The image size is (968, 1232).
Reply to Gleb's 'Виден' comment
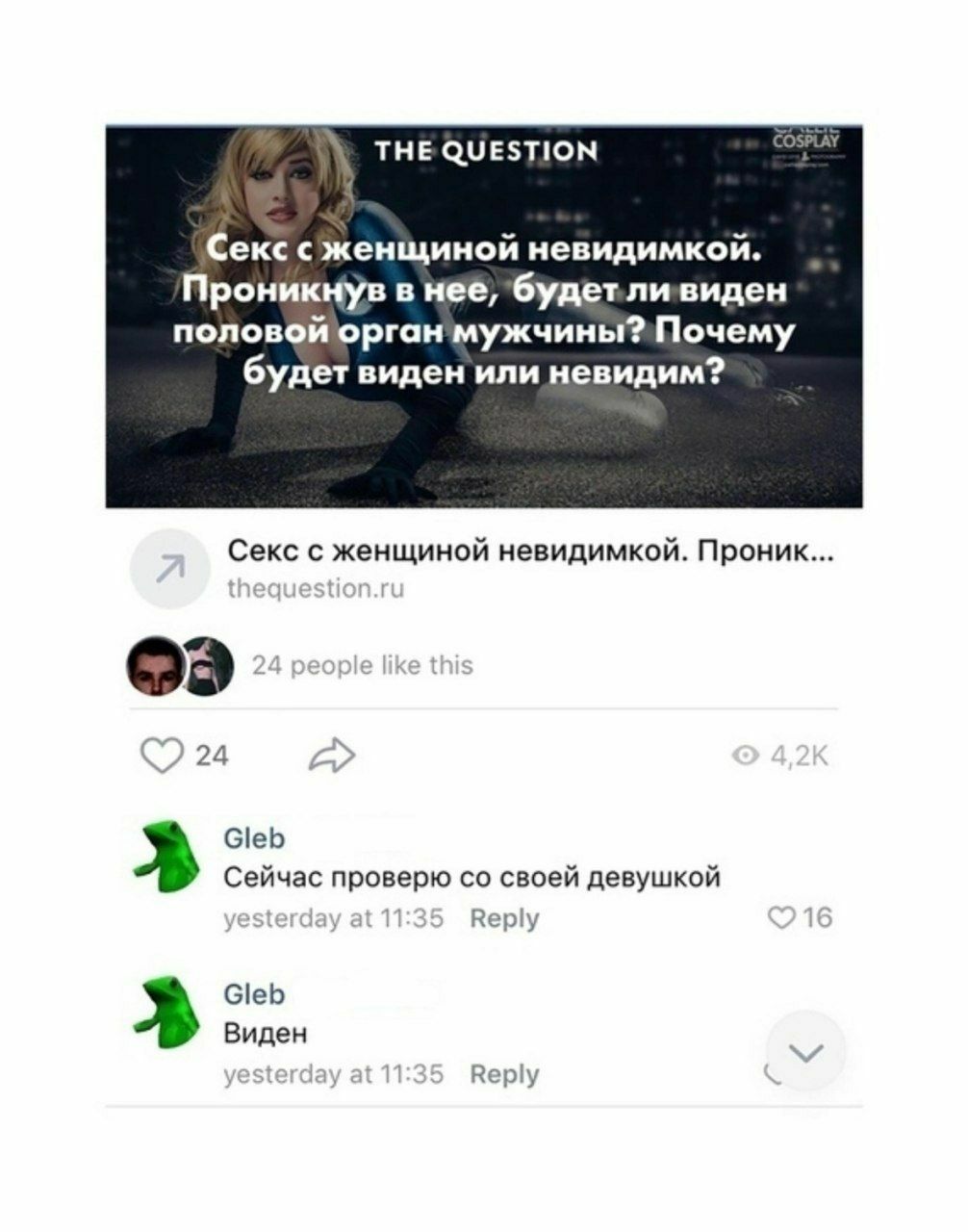pos(504,1073)
